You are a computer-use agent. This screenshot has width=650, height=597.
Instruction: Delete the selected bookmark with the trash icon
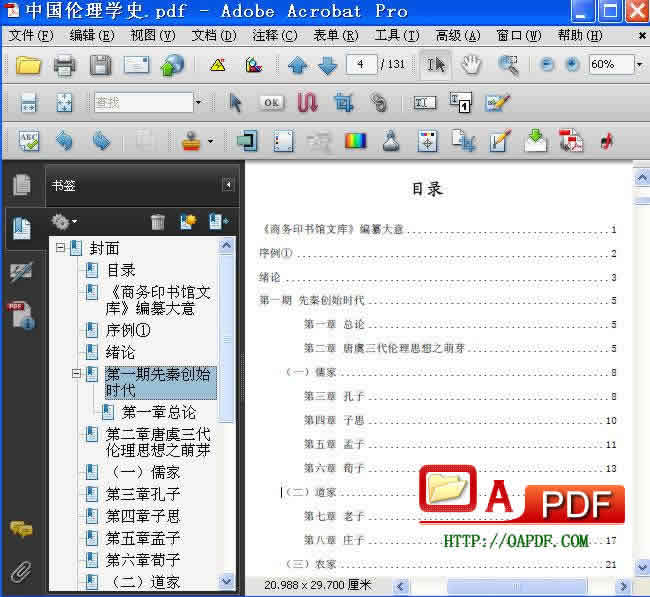tap(158, 222)
